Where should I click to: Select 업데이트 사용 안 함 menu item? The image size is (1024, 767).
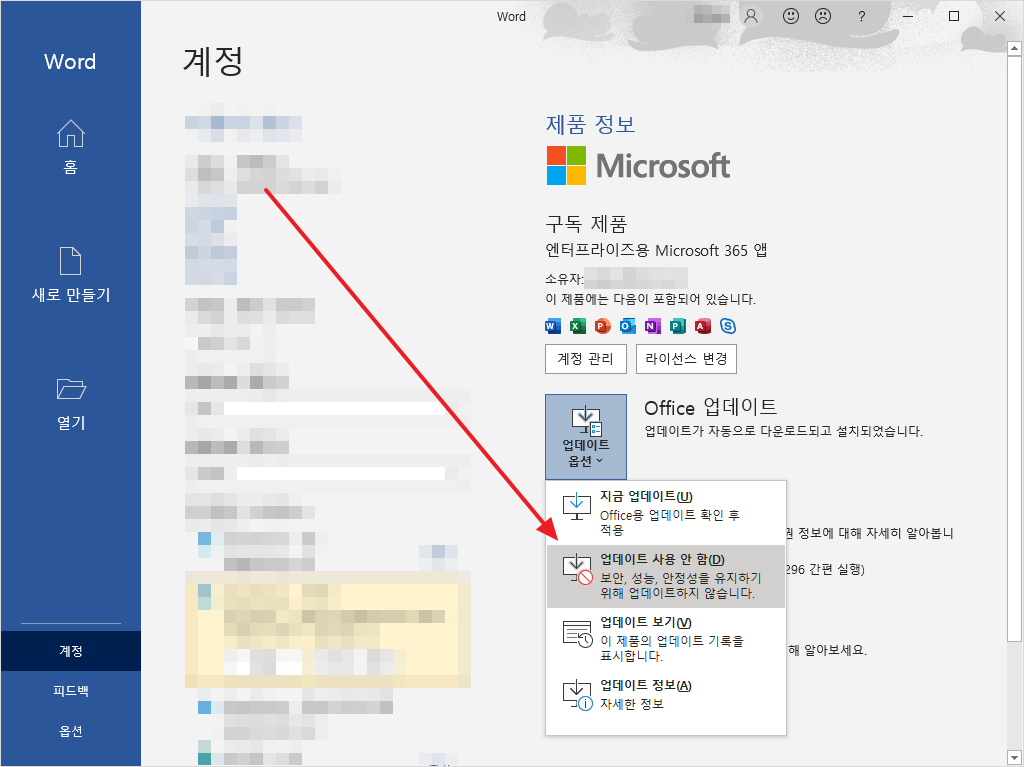tap(665, 576)
